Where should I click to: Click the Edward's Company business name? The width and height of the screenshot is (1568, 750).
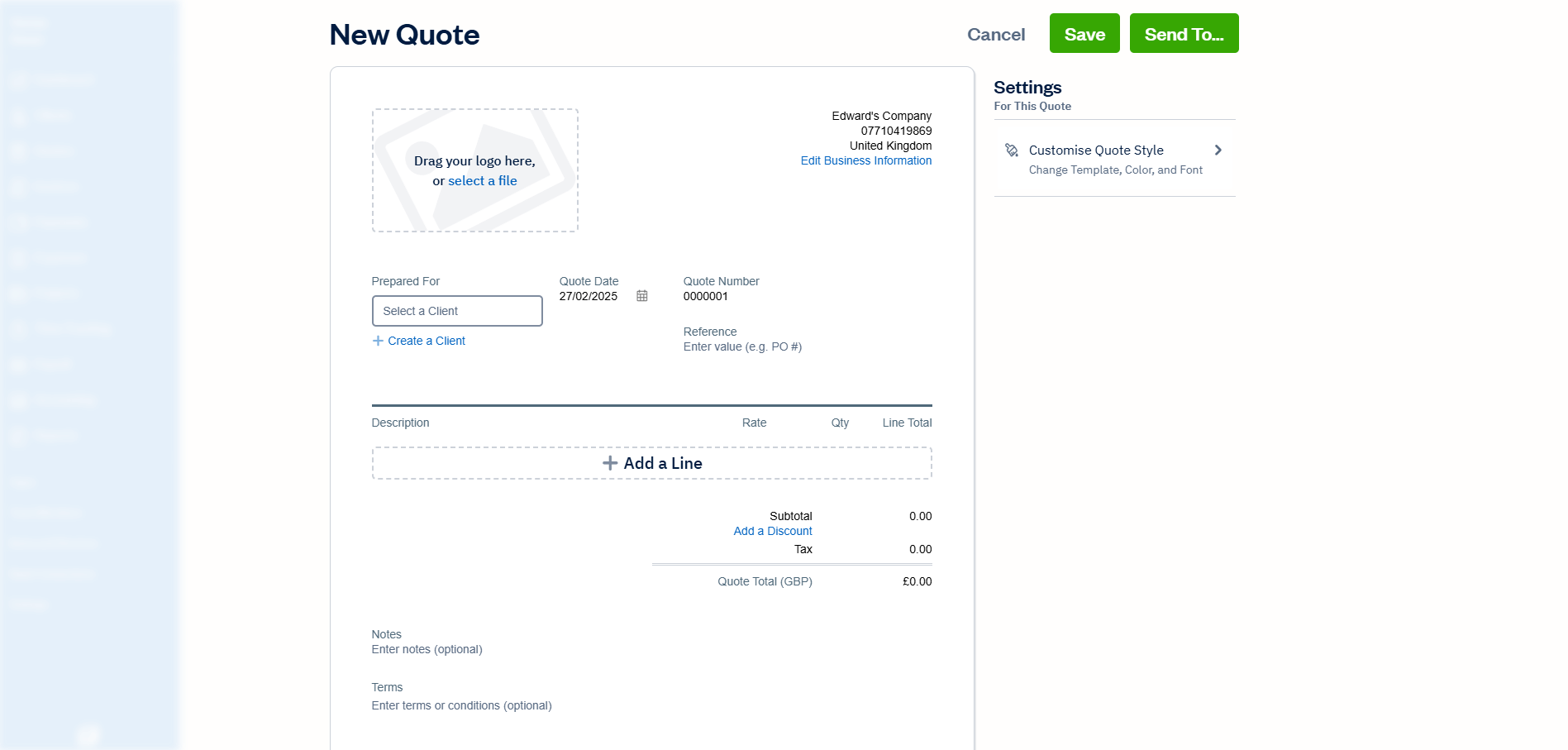(x=881, y=116)
